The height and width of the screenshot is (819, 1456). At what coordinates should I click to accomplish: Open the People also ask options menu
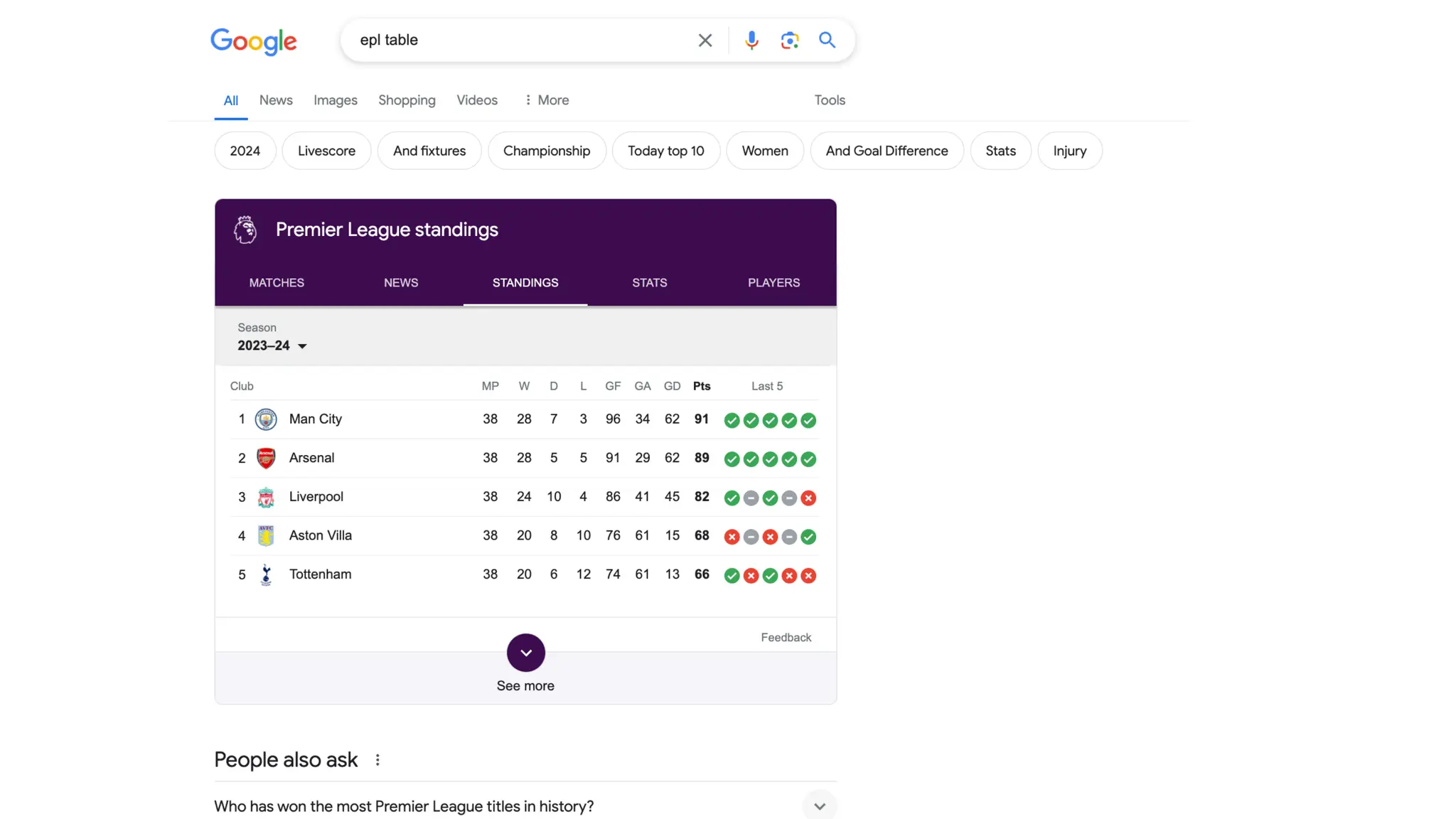point(378,760)
